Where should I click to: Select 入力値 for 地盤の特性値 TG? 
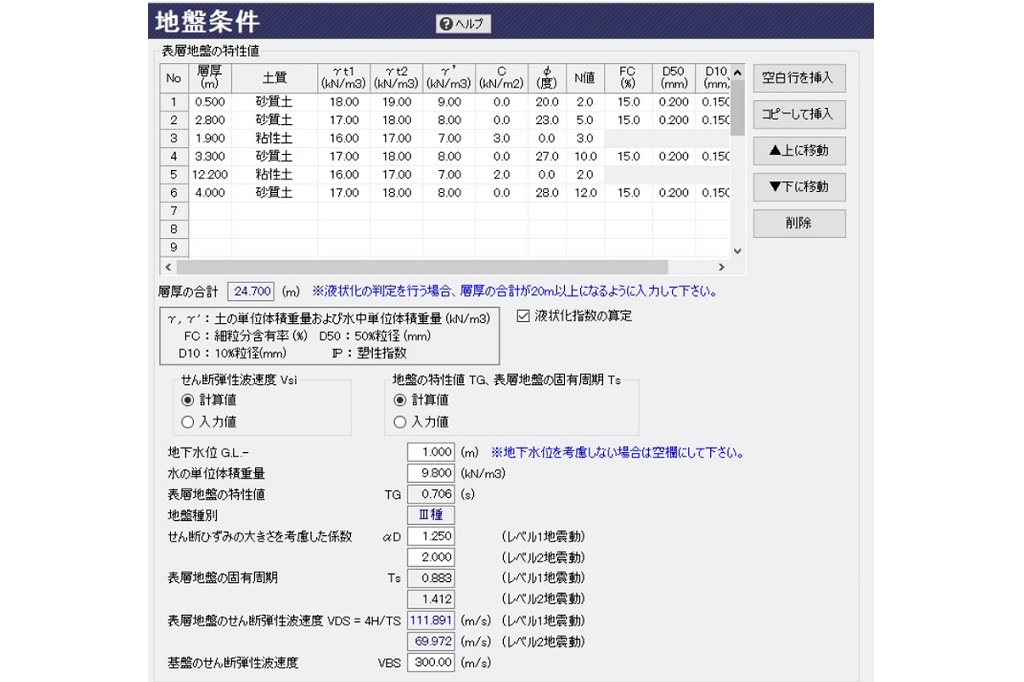click(400, 422)
